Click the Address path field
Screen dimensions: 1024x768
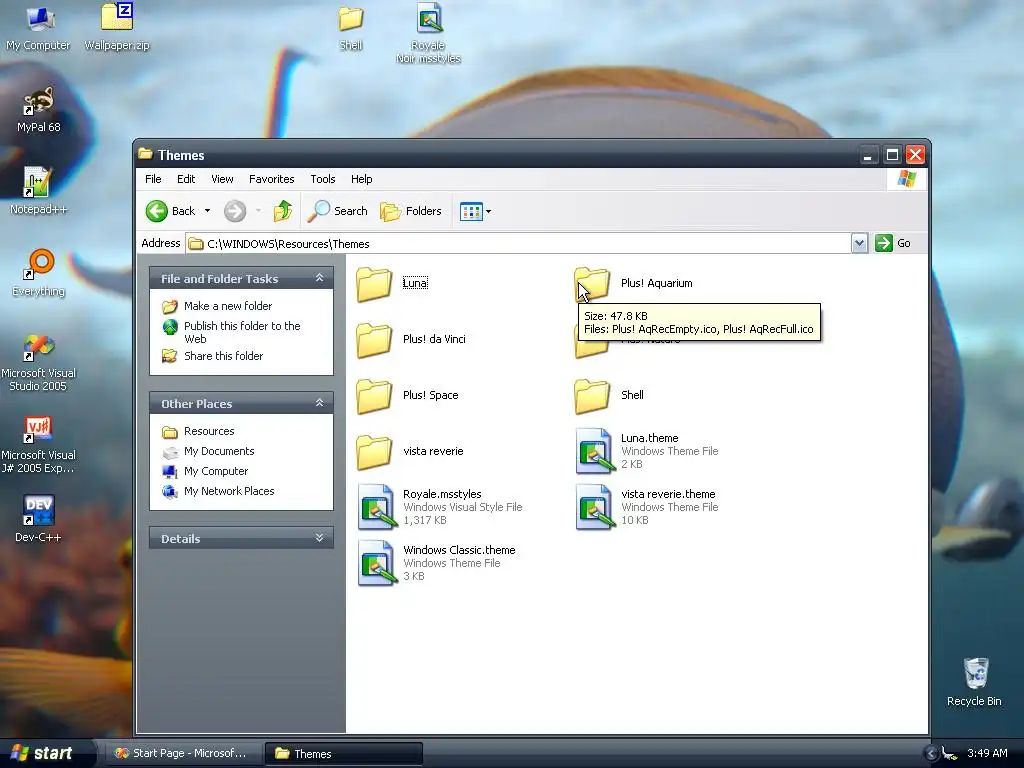coord(519,244)
